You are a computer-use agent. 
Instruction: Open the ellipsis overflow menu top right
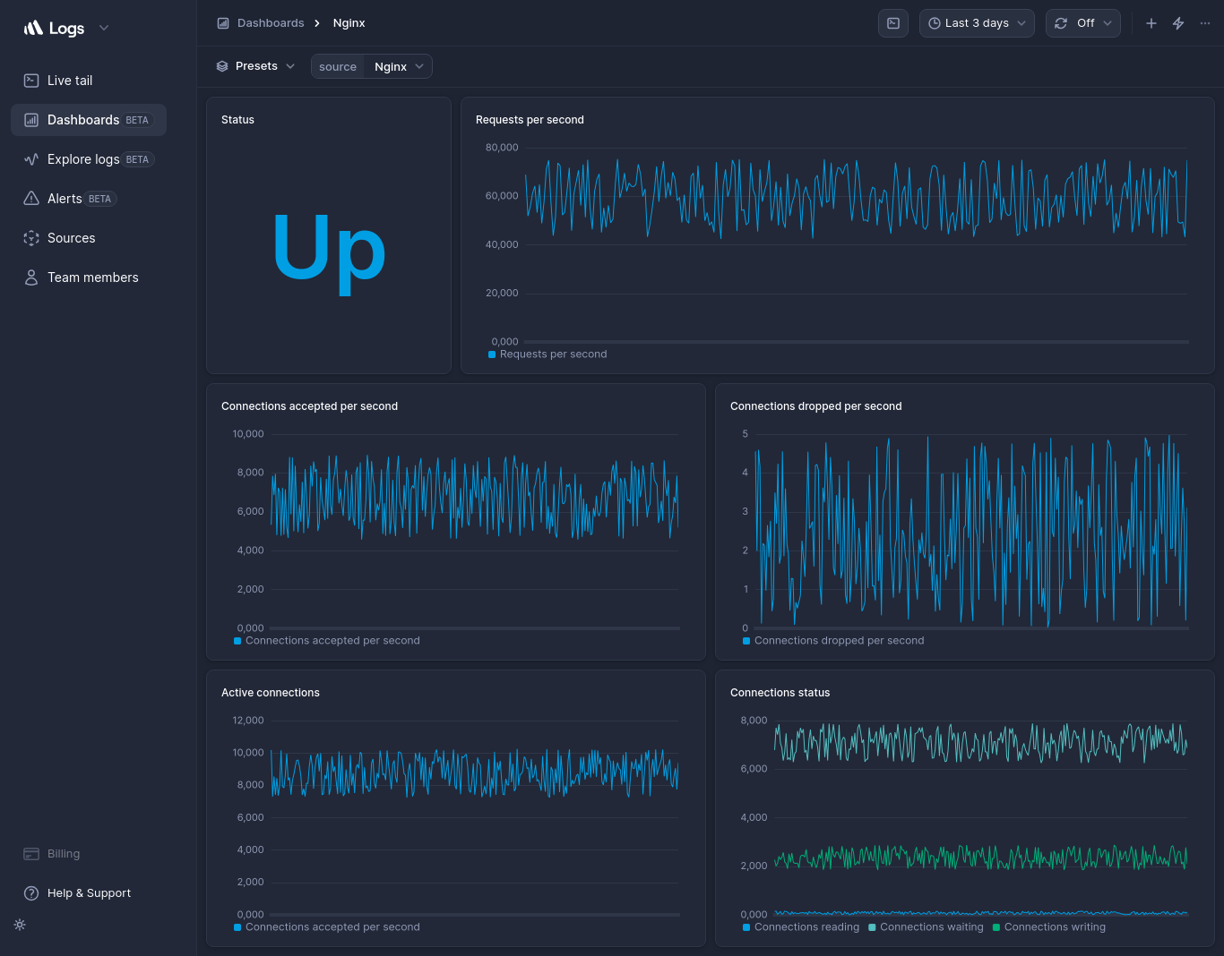(1205, 22)
